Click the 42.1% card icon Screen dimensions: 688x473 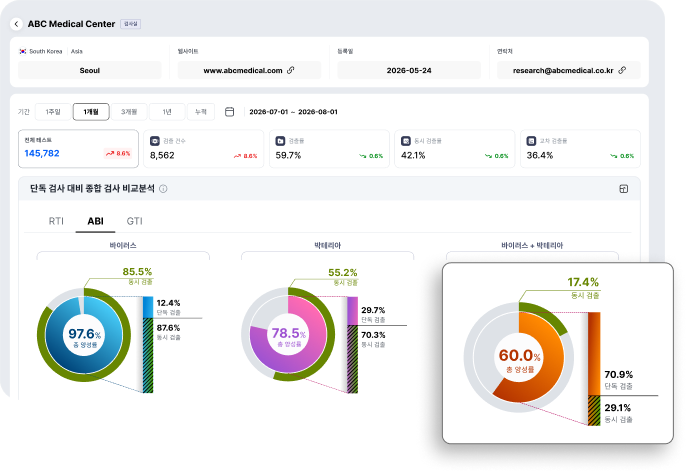(406, 141)
